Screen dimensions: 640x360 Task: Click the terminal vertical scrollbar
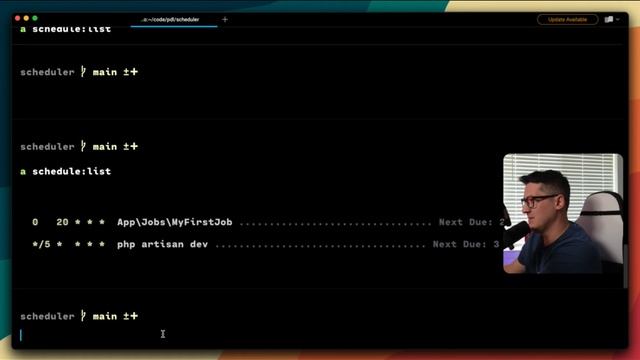coord(625,265)
